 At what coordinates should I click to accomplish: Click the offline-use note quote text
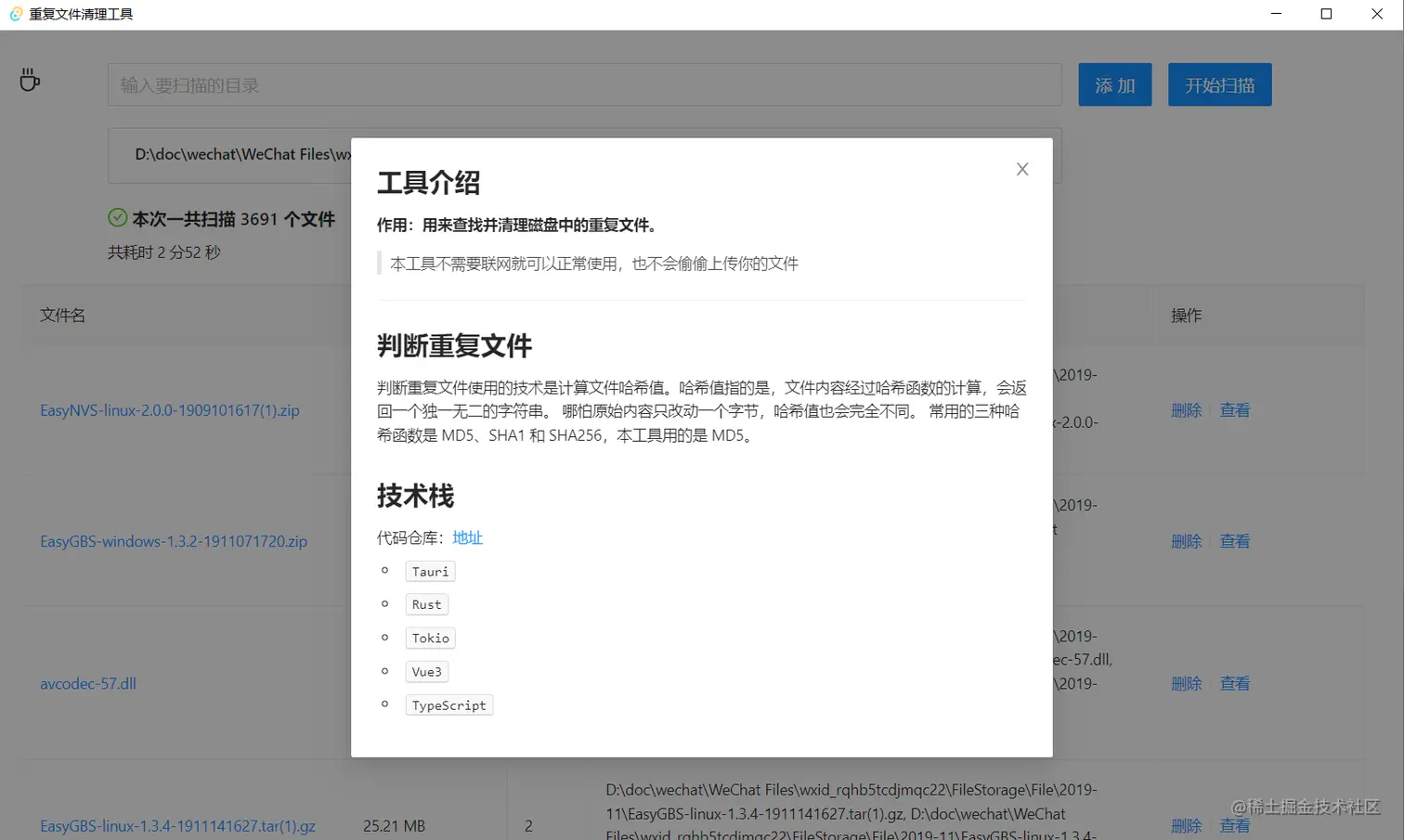594,264
